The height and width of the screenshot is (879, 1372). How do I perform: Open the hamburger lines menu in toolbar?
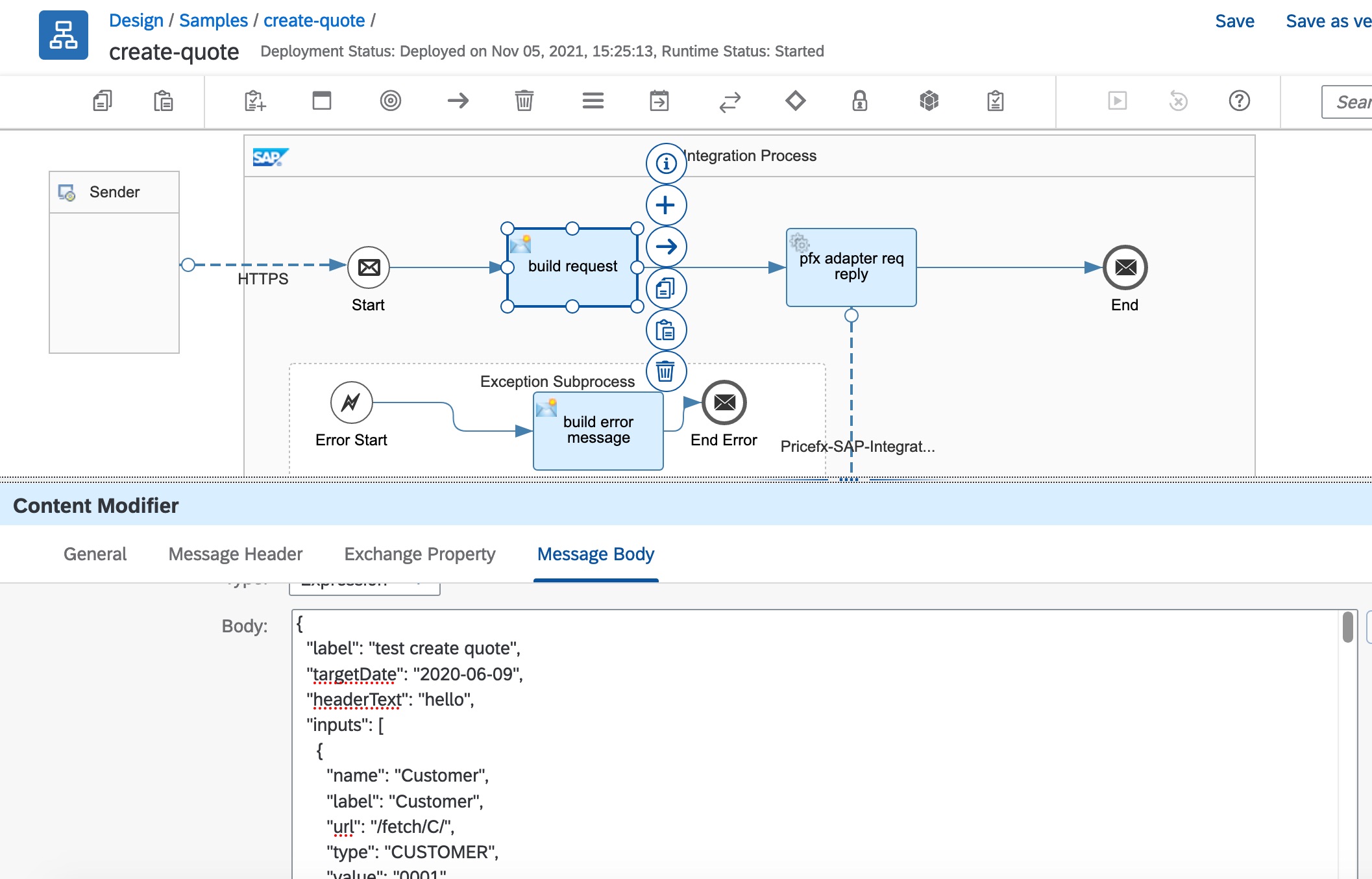(x=593, y=101)
